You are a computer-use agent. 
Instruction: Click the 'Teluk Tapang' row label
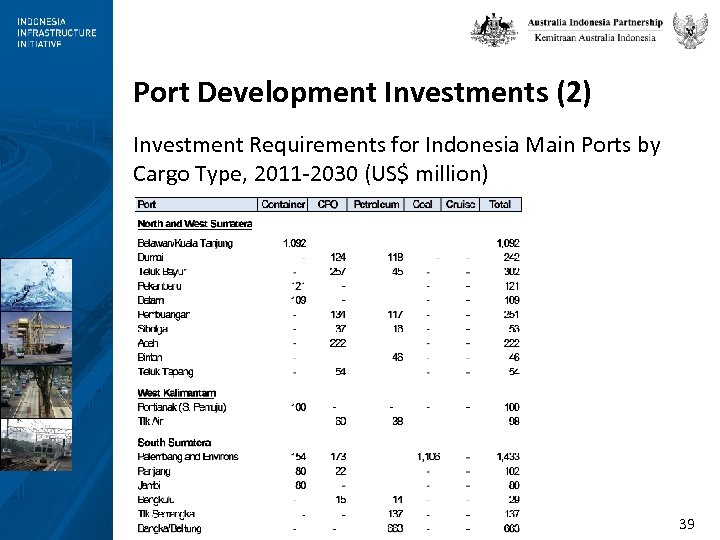tap(165, 372)
